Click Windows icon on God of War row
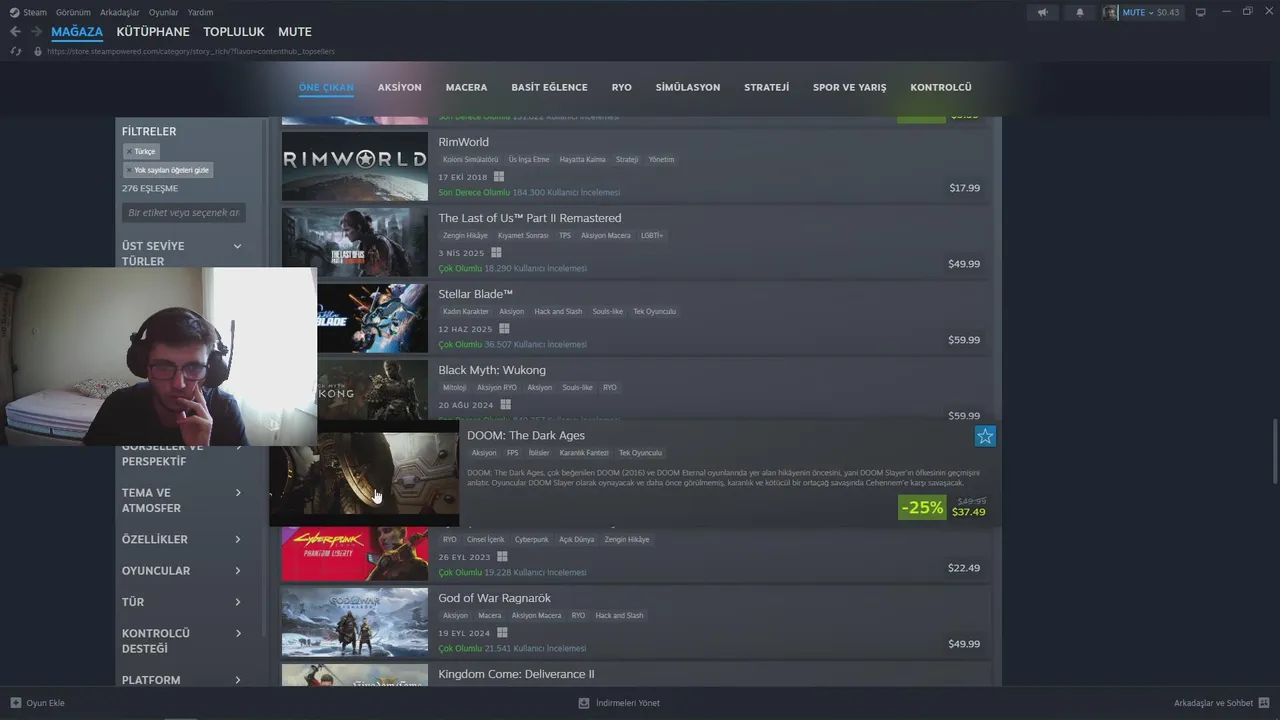 [x=502, y=633]
